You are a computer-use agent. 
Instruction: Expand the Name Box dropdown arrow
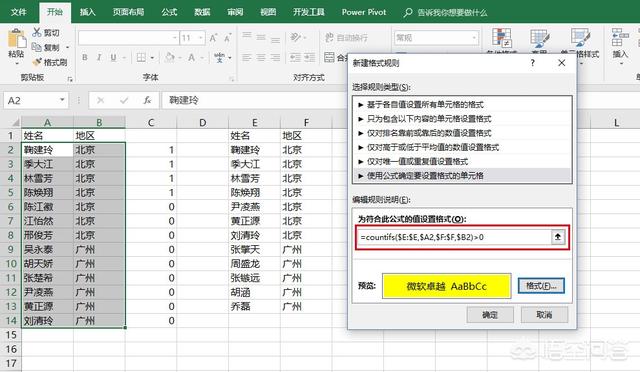(x=62, y=100)
